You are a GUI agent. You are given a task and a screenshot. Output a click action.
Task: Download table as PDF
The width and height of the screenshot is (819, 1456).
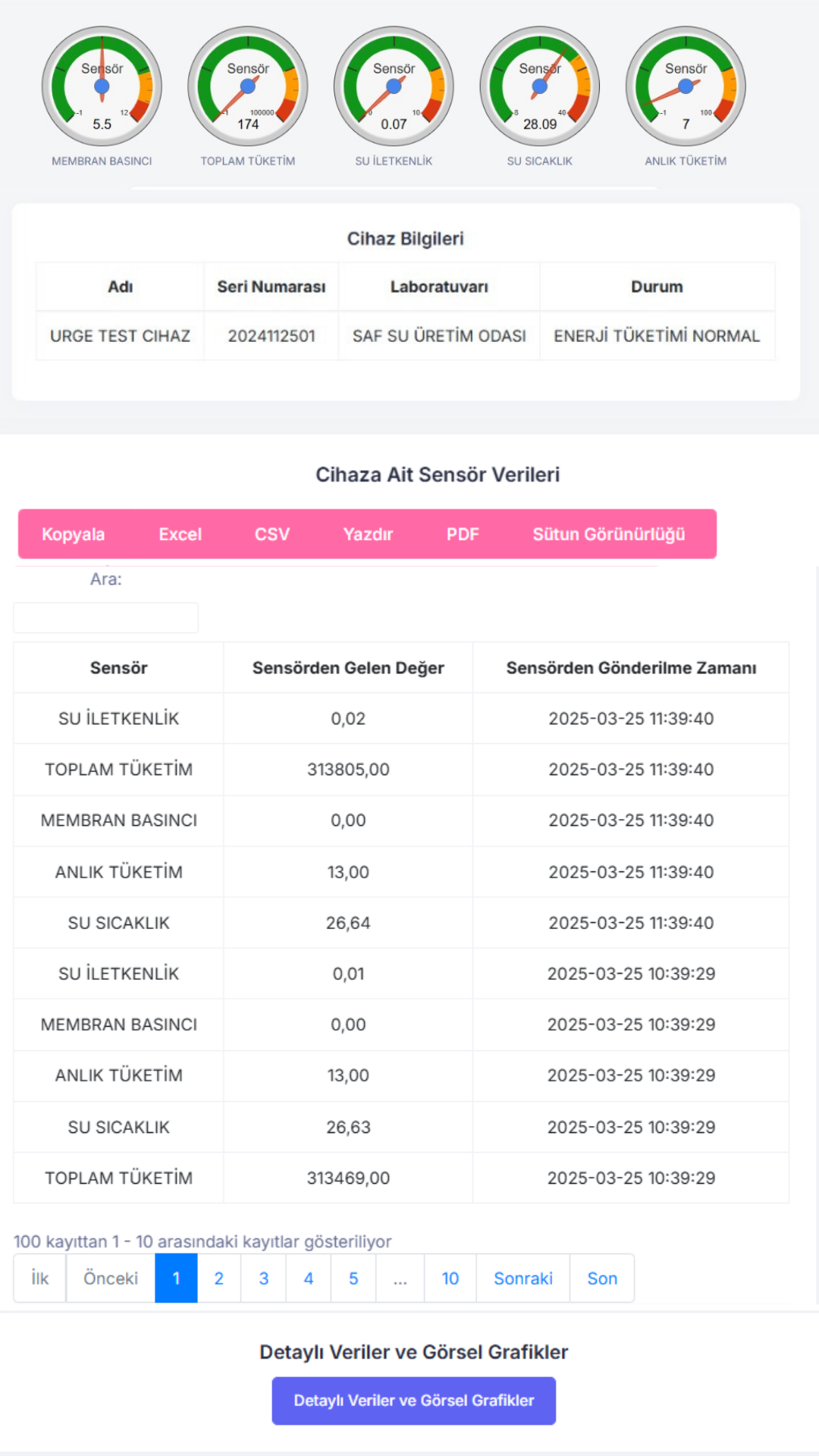click(x=463, y=535)
